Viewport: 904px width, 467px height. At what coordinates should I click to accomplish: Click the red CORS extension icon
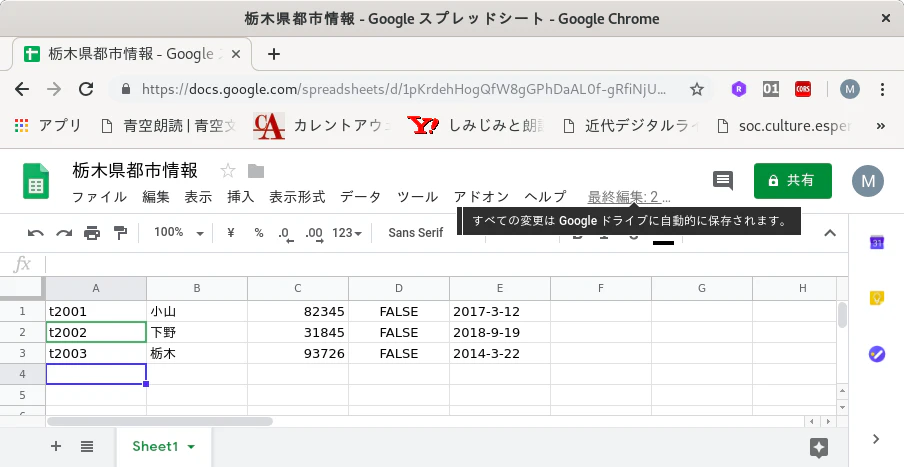tap(803, 89)
